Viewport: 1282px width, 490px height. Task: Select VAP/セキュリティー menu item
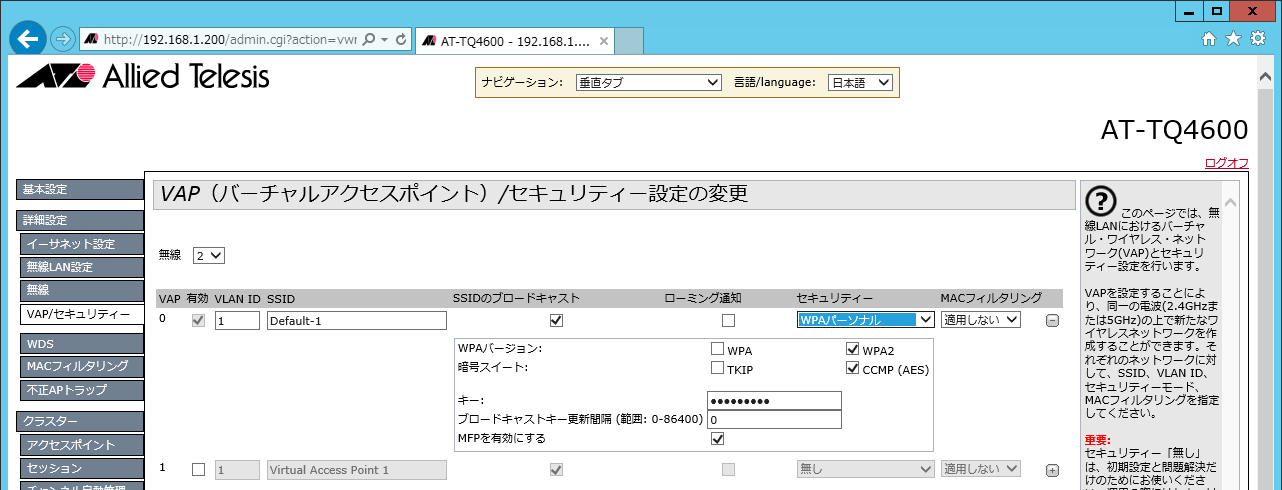[x=82, y=315]
